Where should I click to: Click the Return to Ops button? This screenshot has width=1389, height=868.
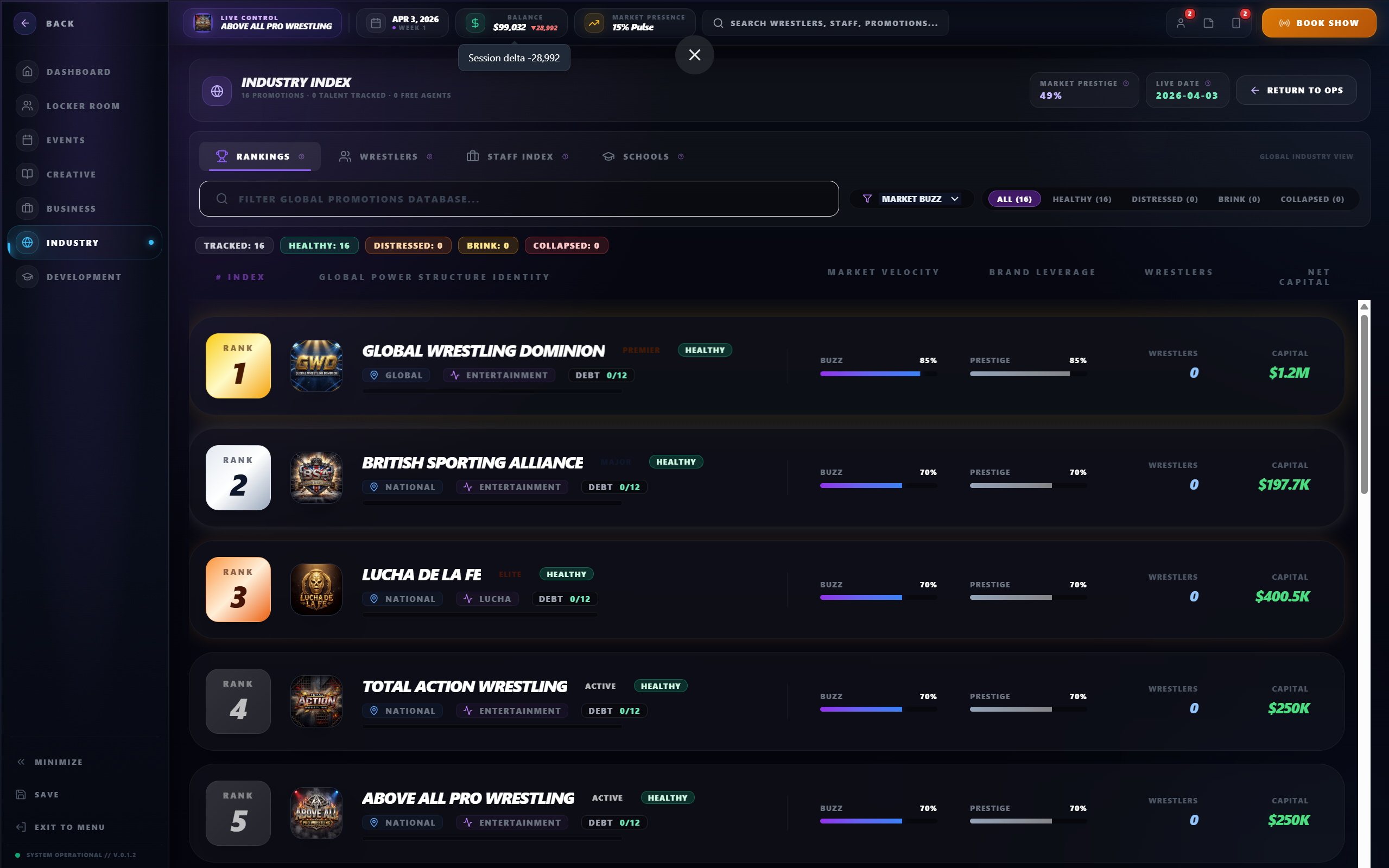click(x=1296, y=91)
